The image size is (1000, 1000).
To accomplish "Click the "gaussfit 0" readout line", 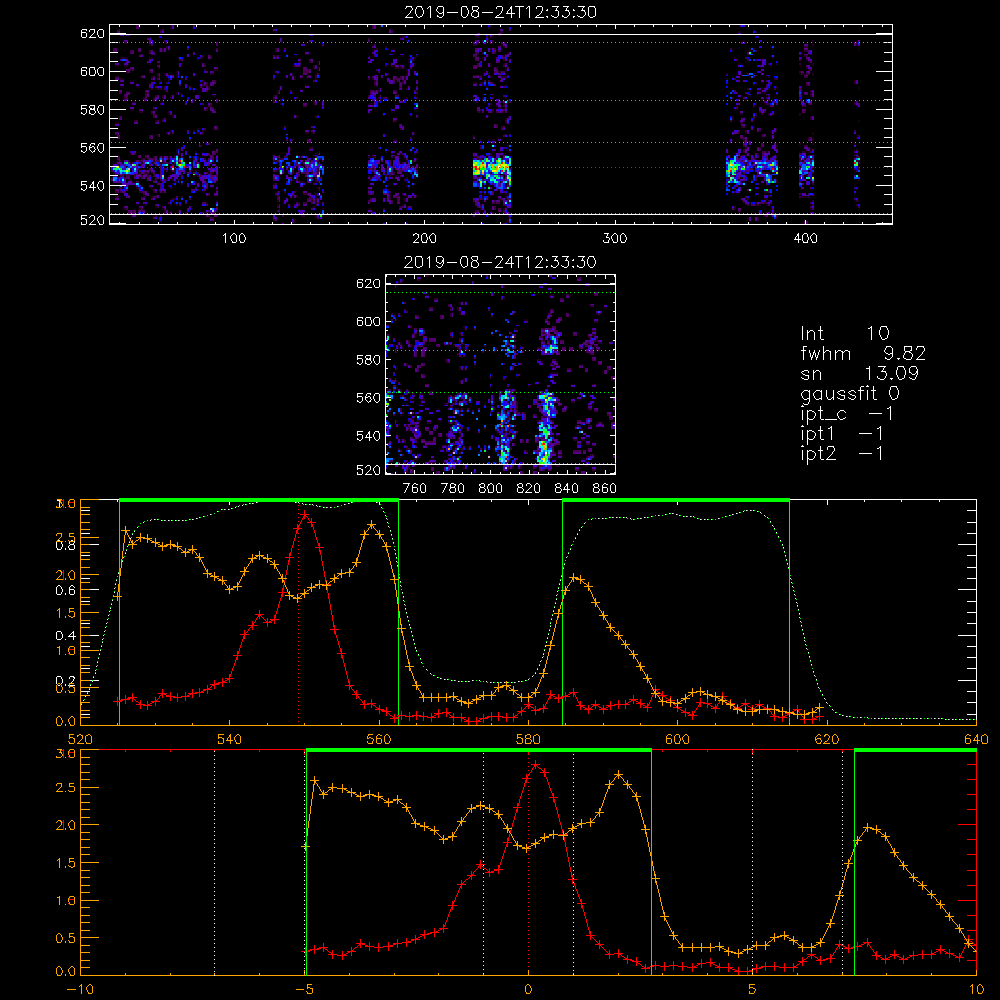I will point(849,393).
